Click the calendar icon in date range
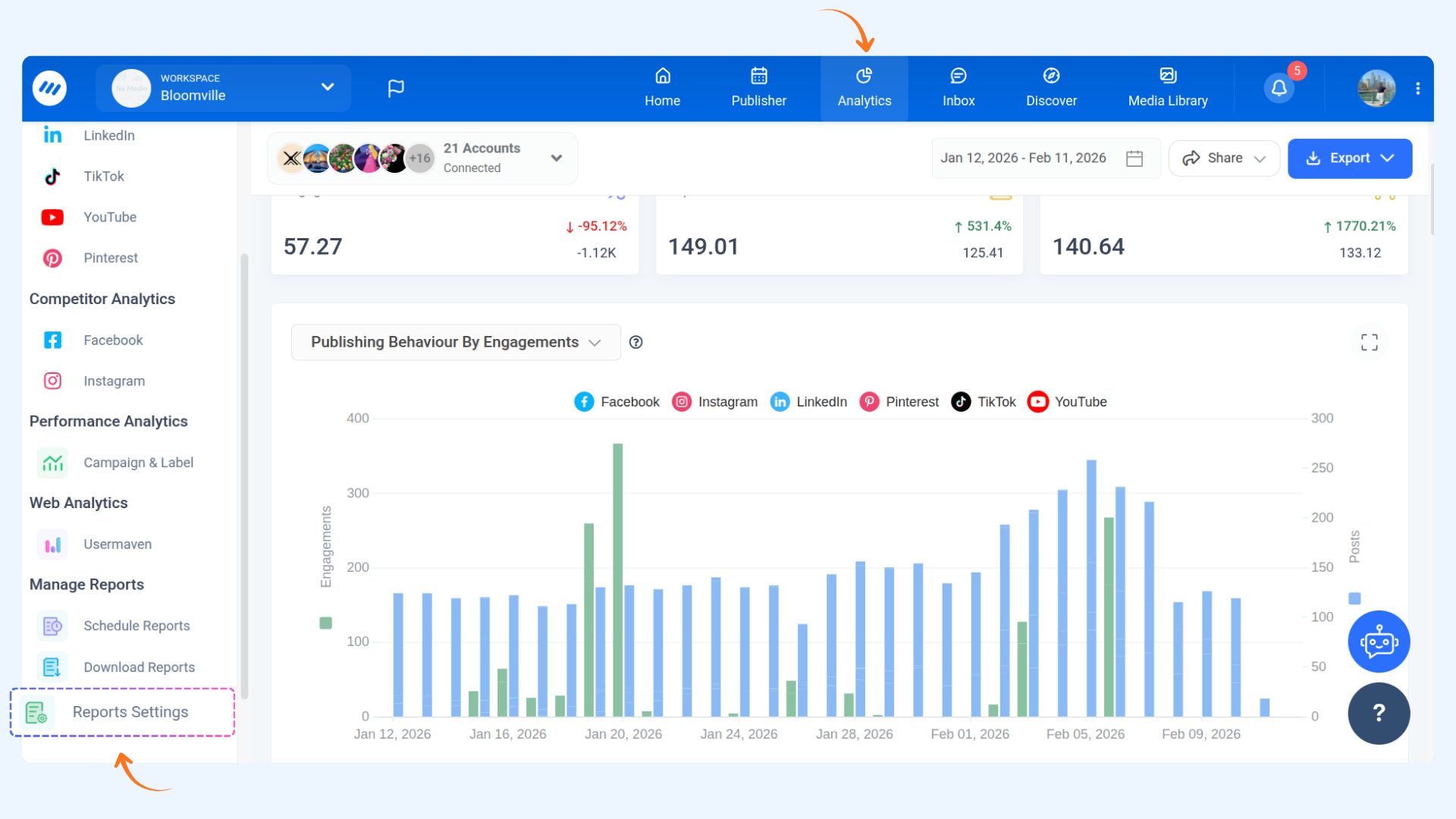Image resolution: width=1456 pixels, height=819 pixels. click(1134, 158)
